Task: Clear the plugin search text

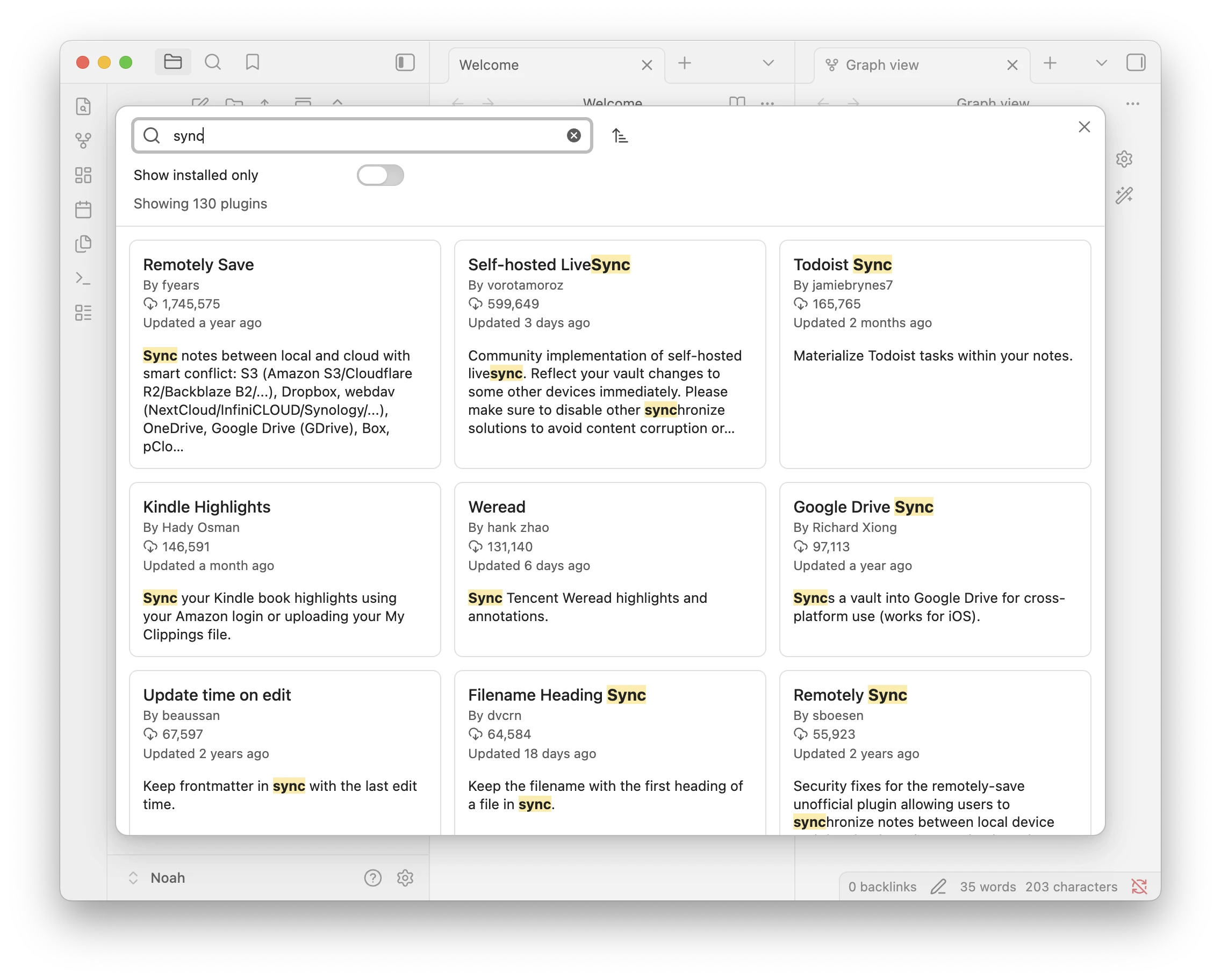Action: pos(574,135)
